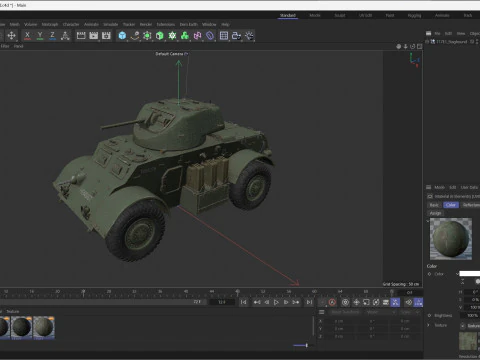This screenshot has width=480, height=360.
Task: Step forward one frame
Action: [x=286, y=302]
